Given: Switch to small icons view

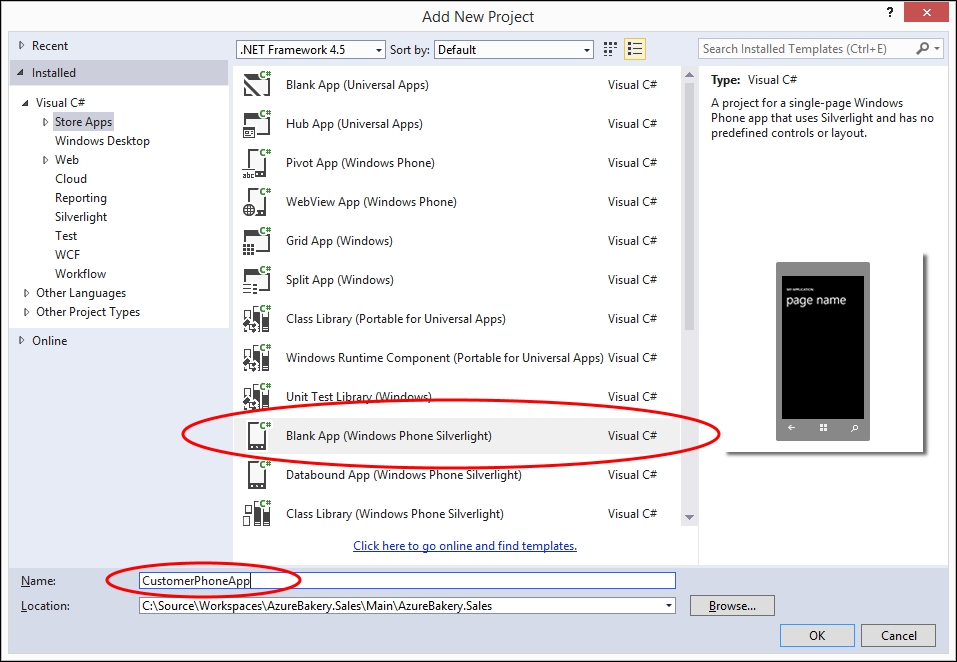Looking at the screenshot, I should 611,49.
